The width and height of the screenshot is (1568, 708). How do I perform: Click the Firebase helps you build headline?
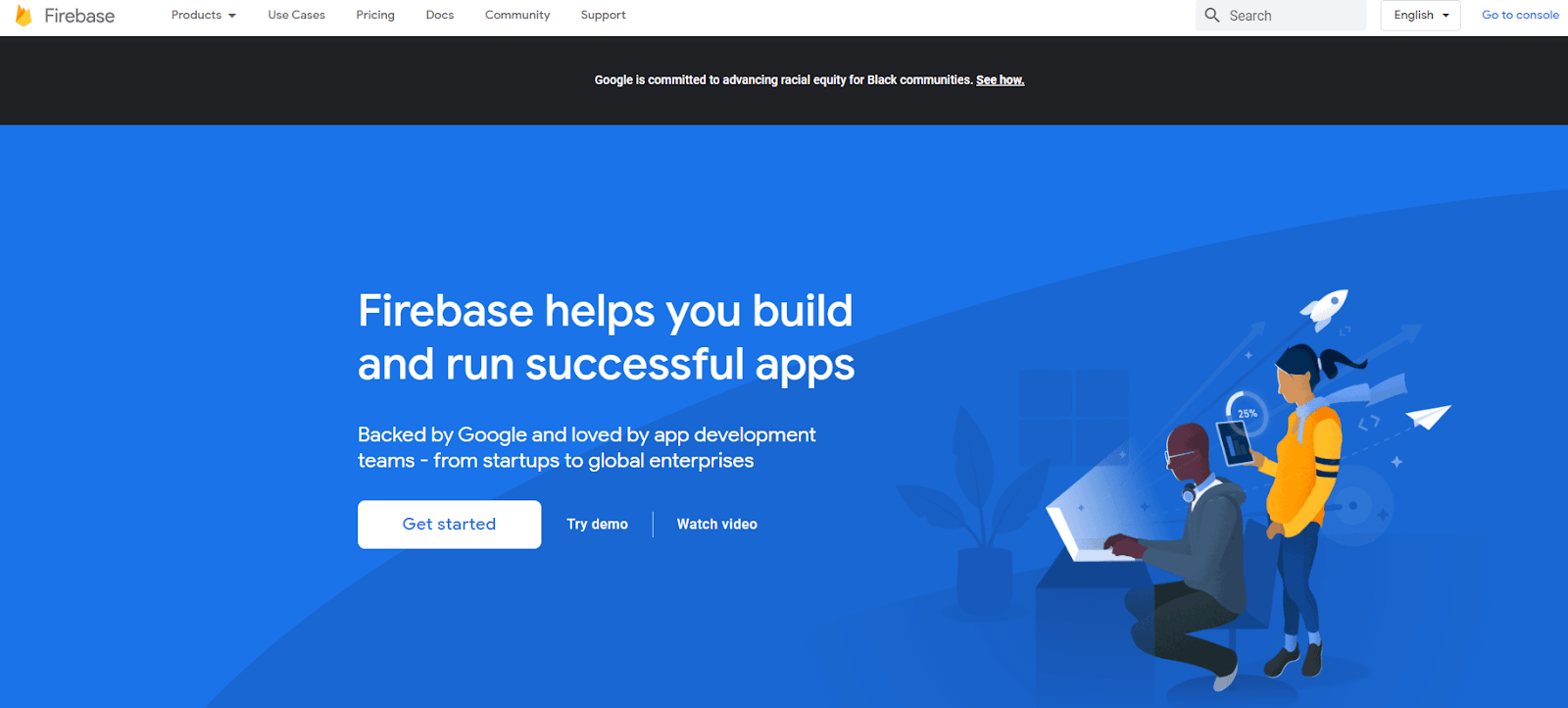click(606, 337)
